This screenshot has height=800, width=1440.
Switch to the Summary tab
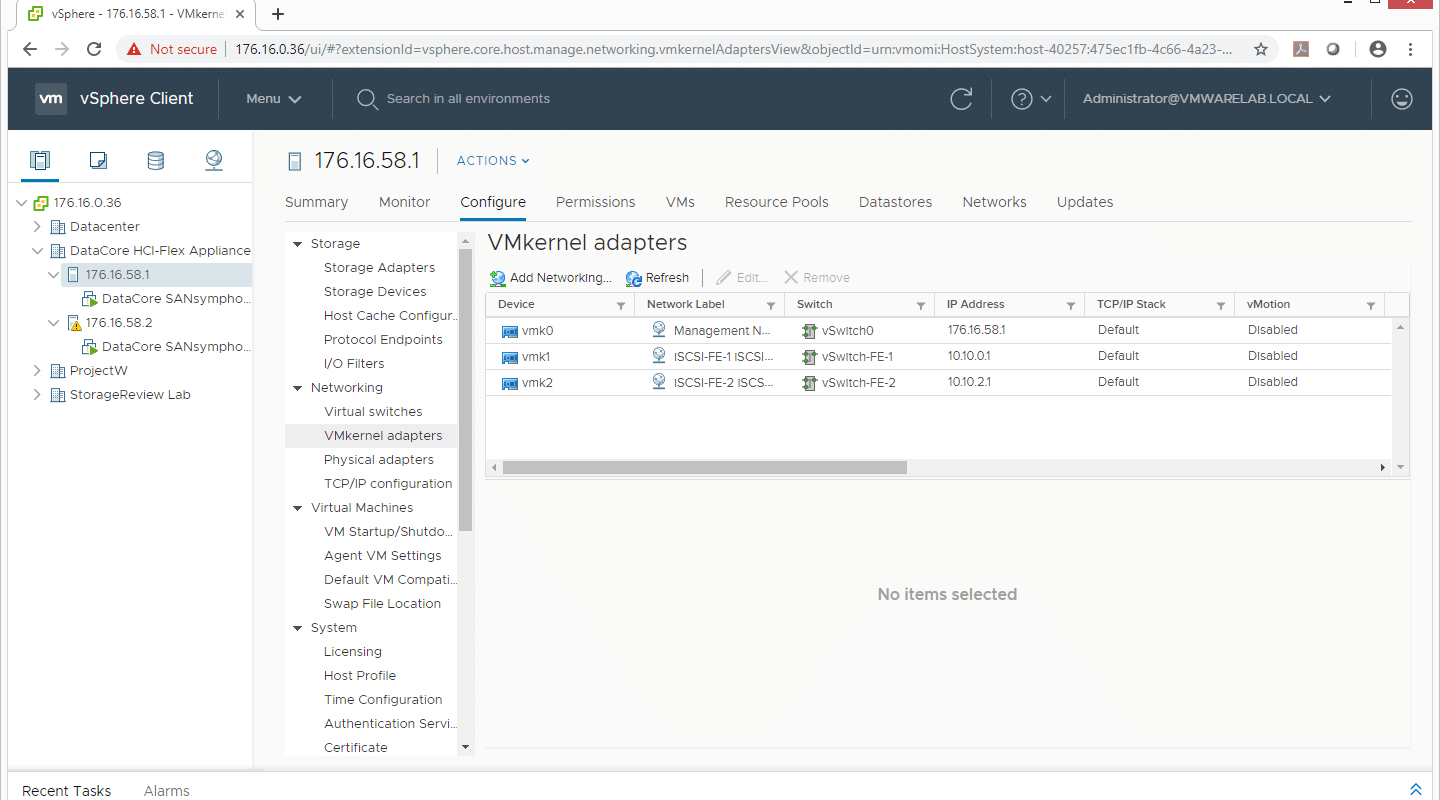pyautogui.click(x=316, y=202)
